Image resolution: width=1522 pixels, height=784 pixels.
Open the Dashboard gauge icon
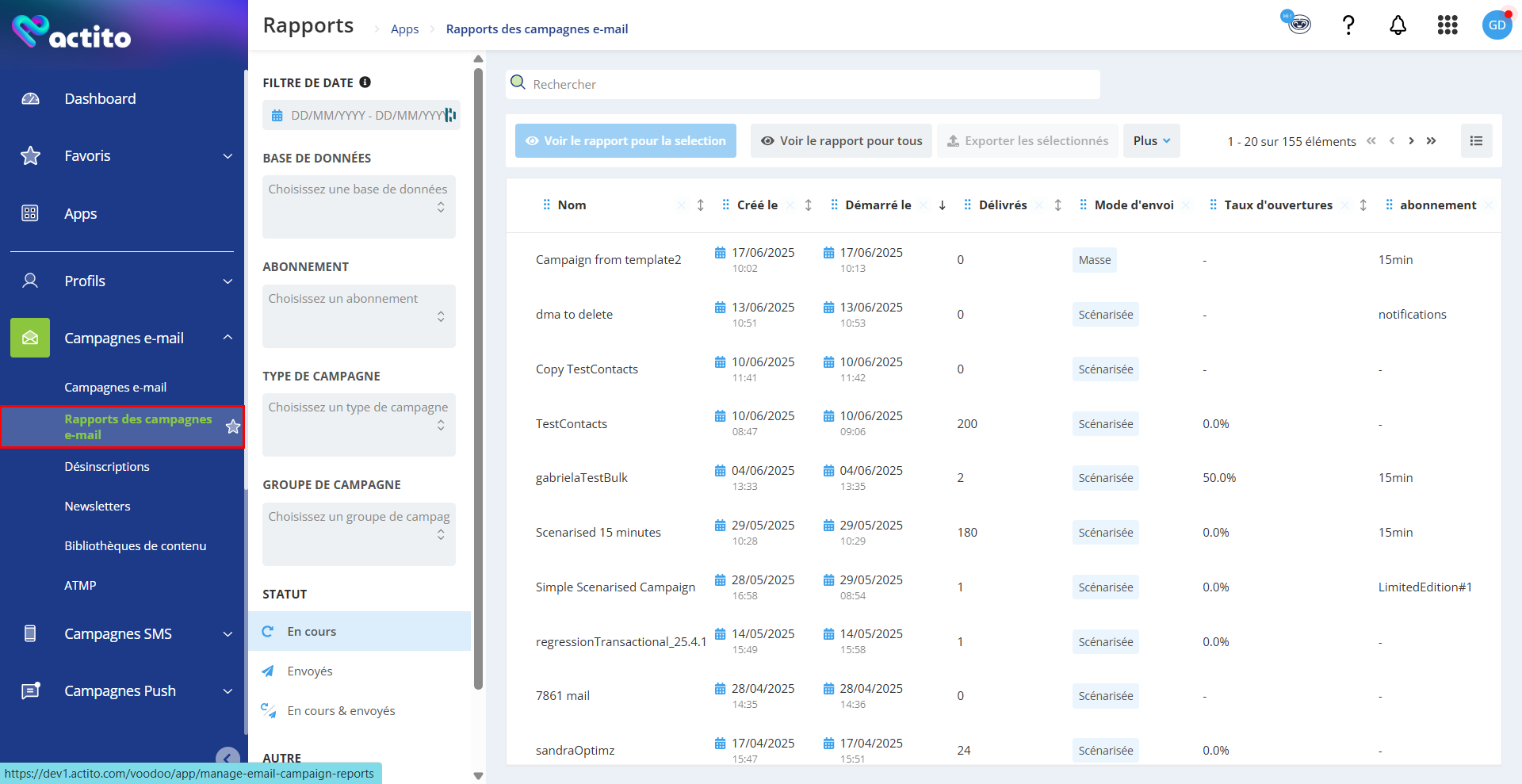point(30,99)
